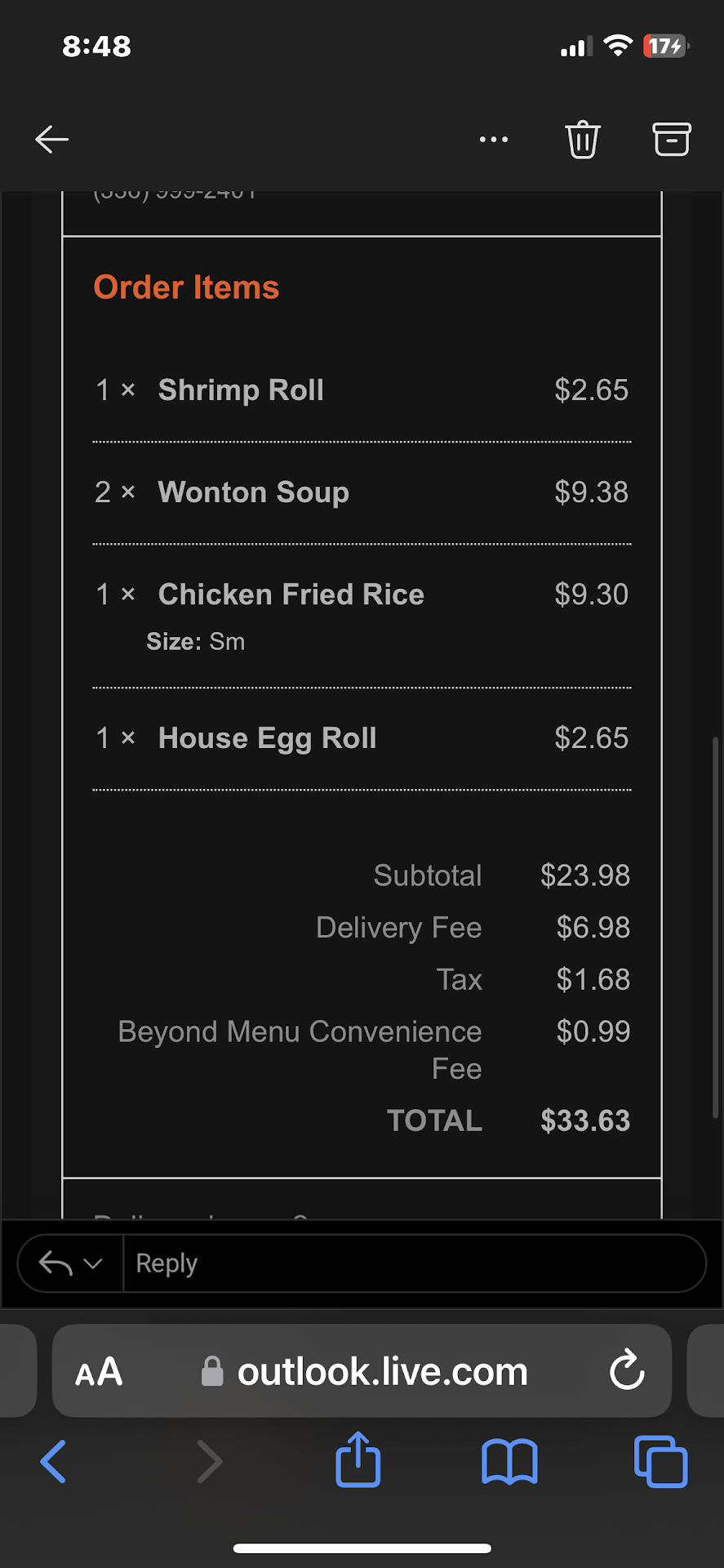Click the page scrollbar on right edge

(x=716, y=927)
